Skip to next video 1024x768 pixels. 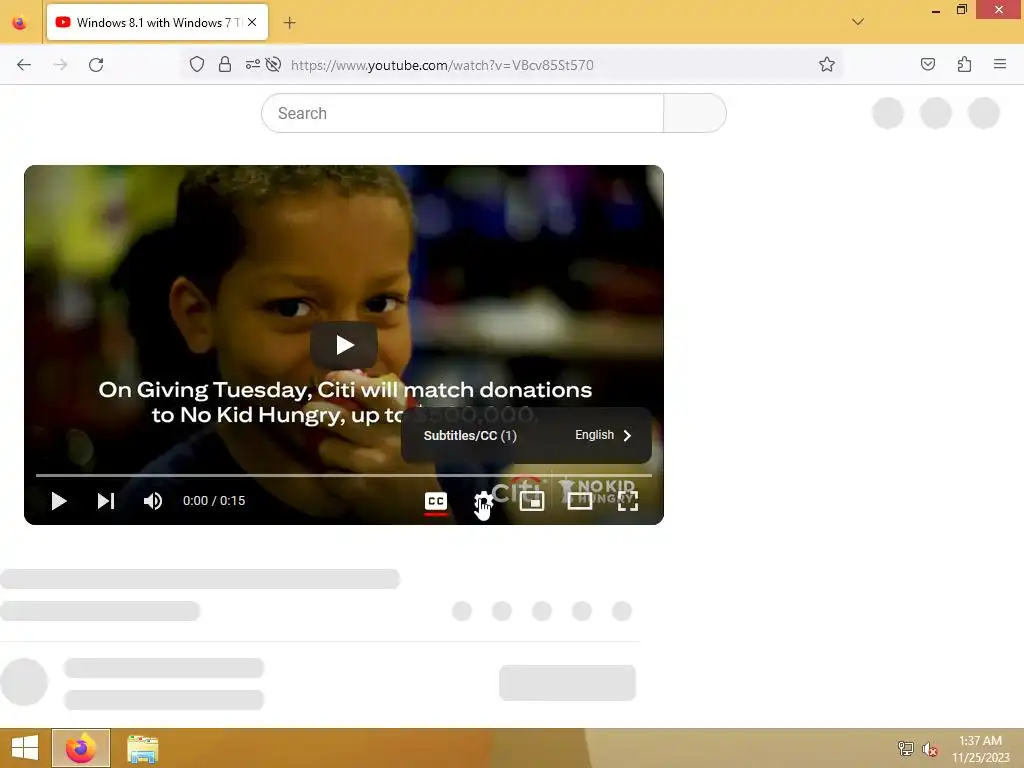[106, 501]
